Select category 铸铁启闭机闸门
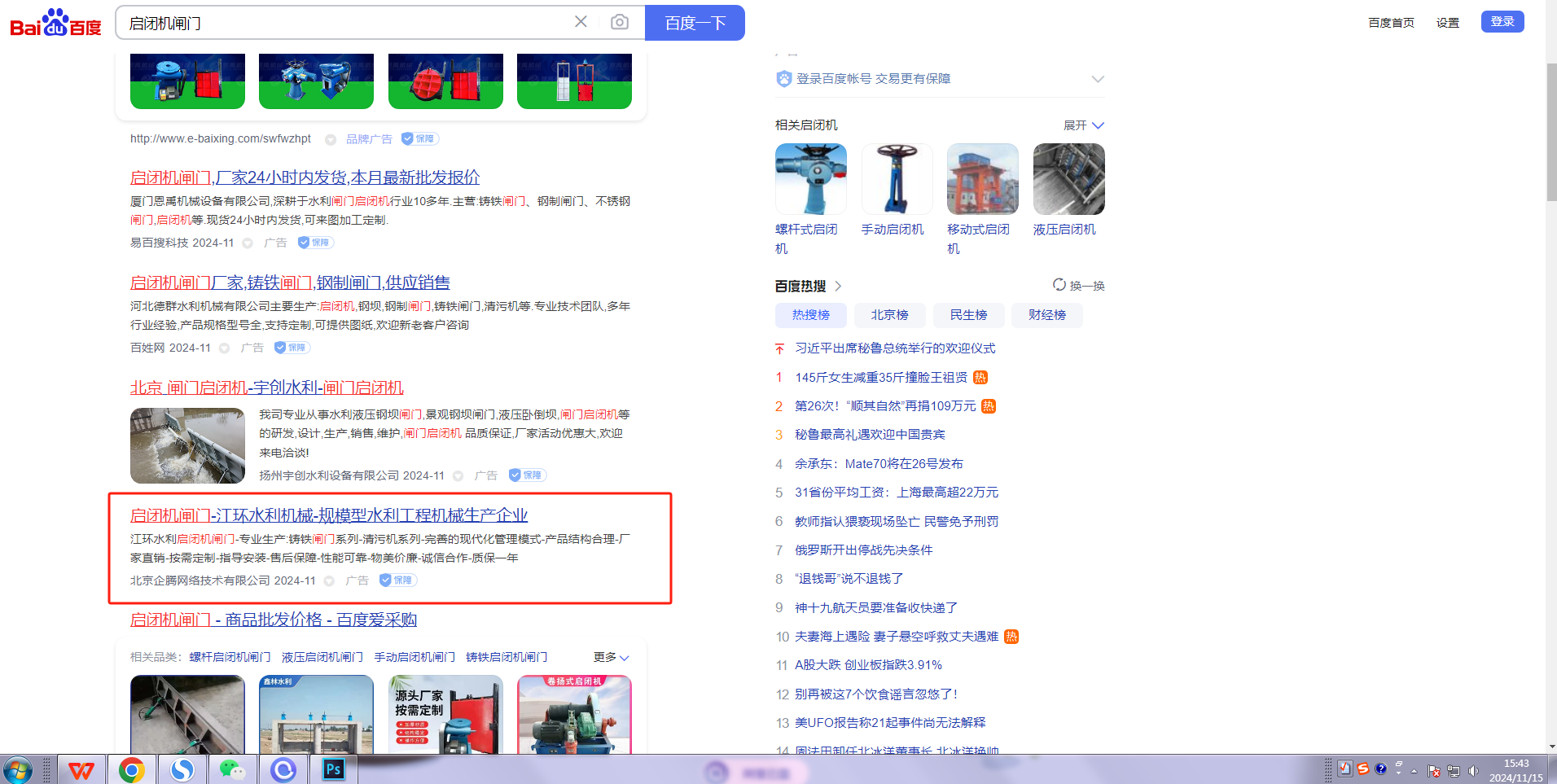 (507, 657)
